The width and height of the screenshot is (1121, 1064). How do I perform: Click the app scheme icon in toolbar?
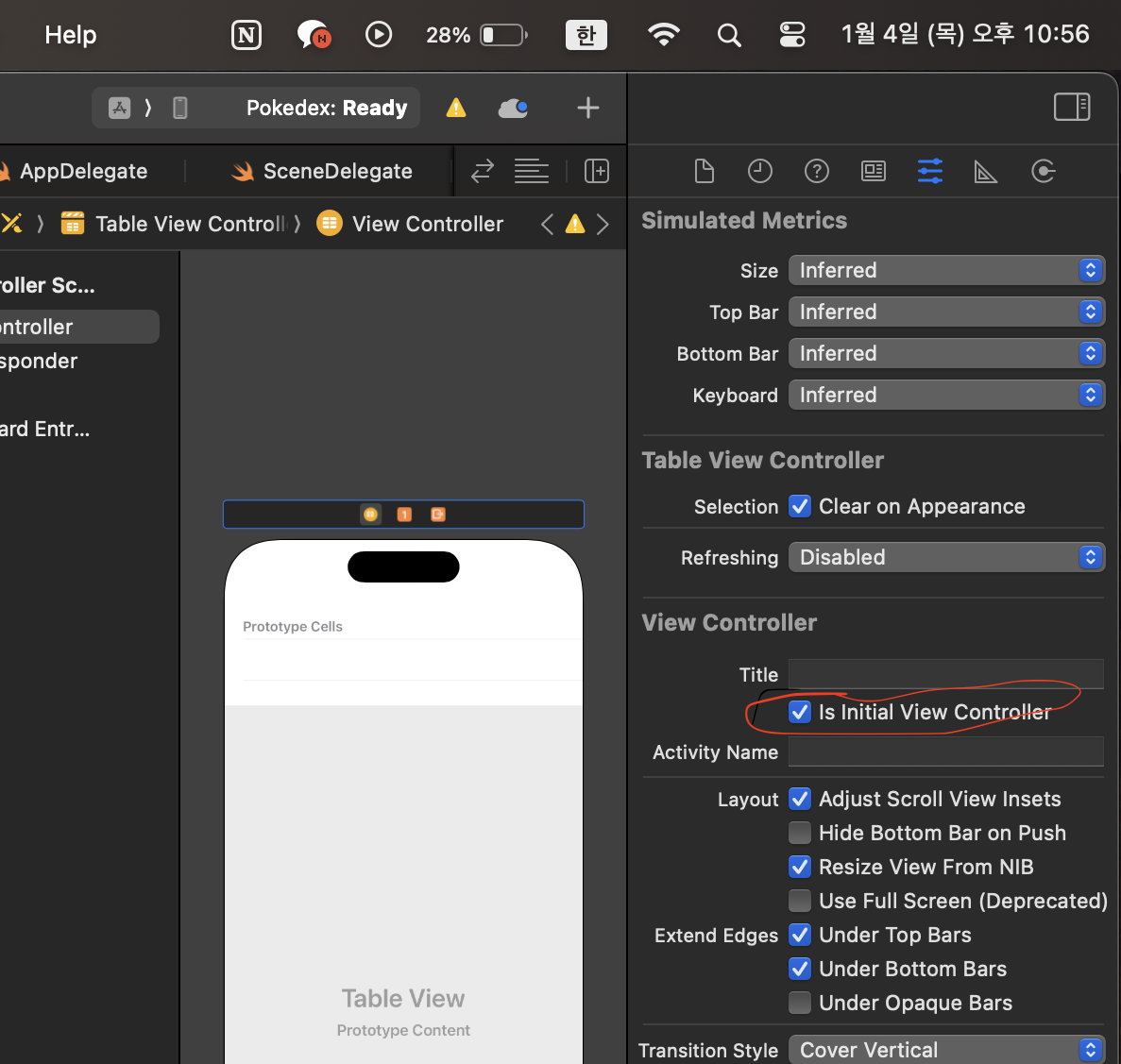[119, 108]
